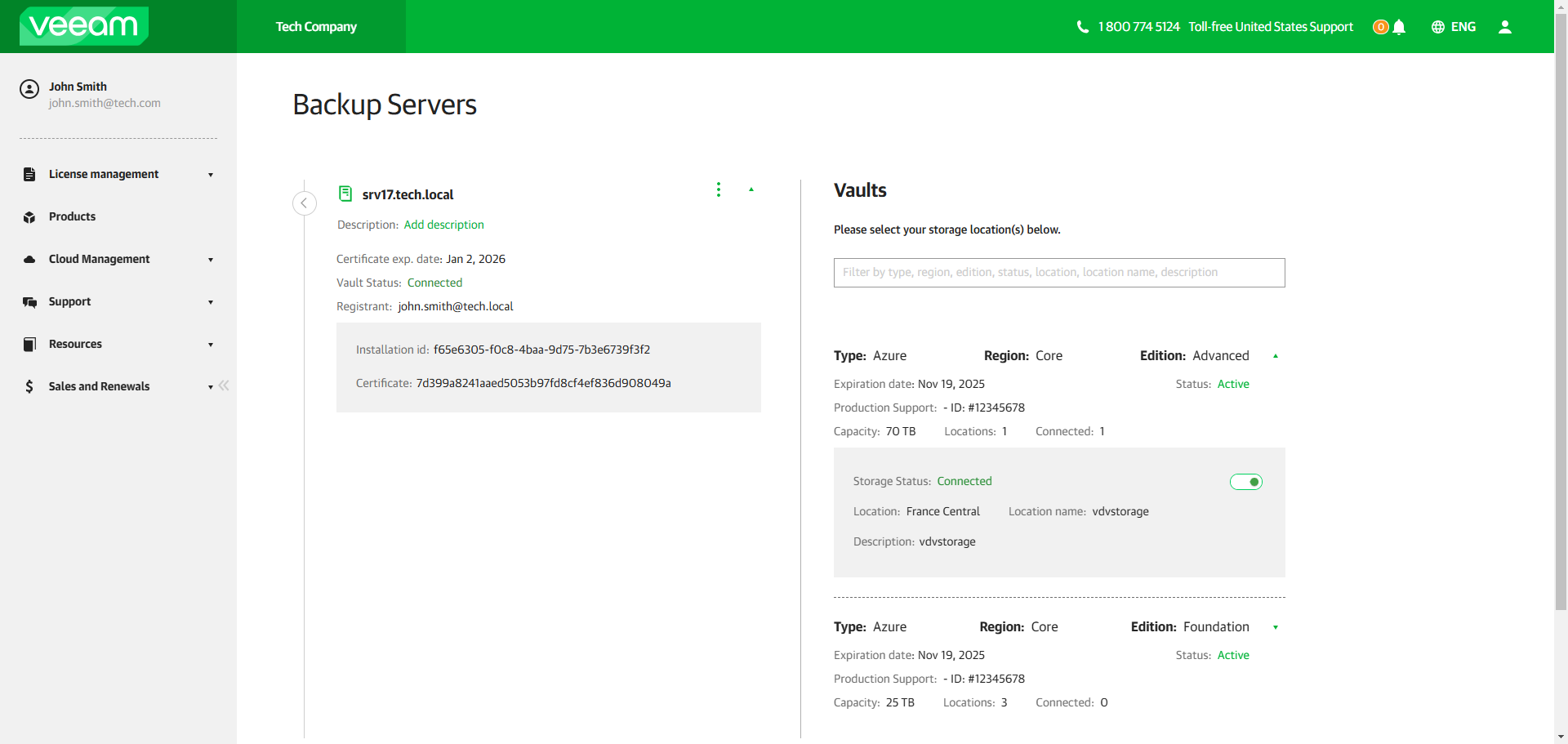Click the Add description link

pyautogui.click(x=443, y=225)
